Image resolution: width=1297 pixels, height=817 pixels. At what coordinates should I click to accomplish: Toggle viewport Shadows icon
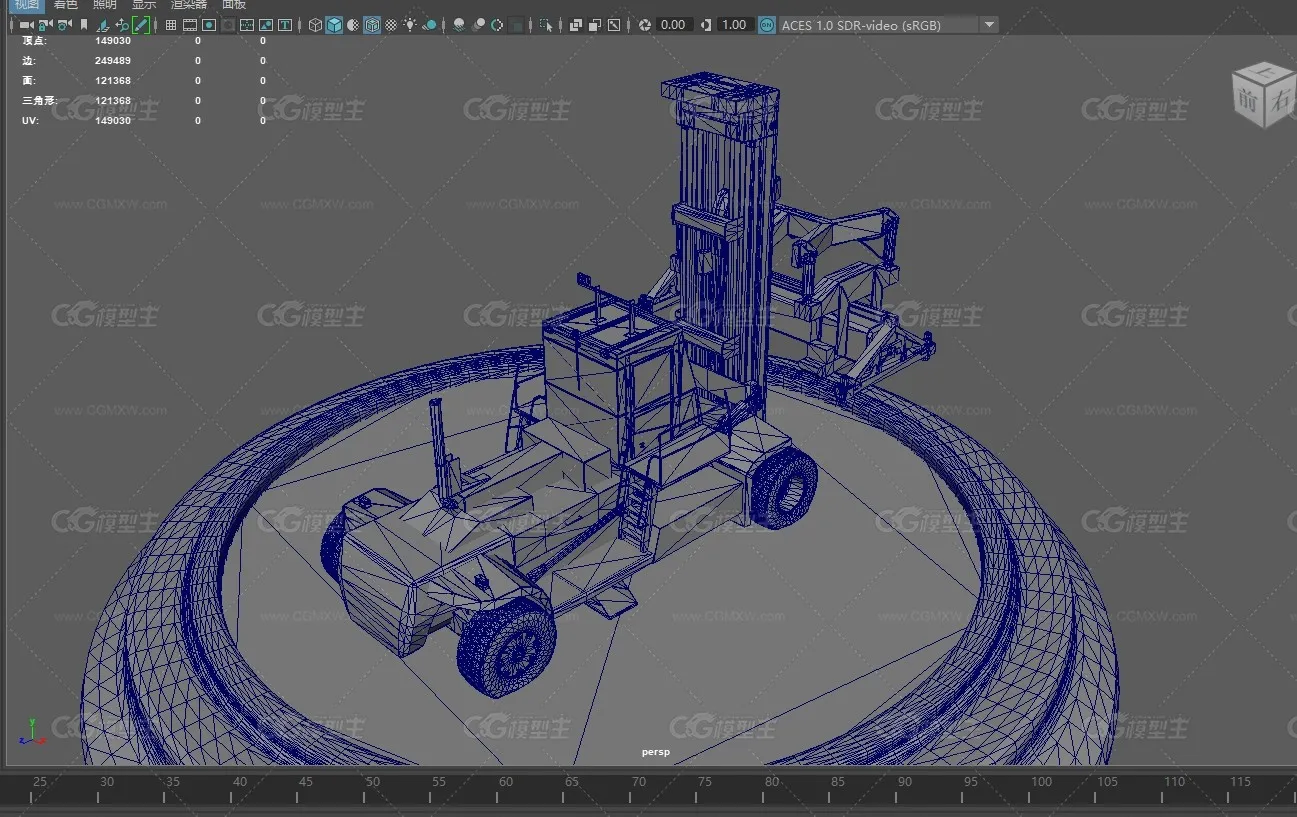(x=429, y=25)
